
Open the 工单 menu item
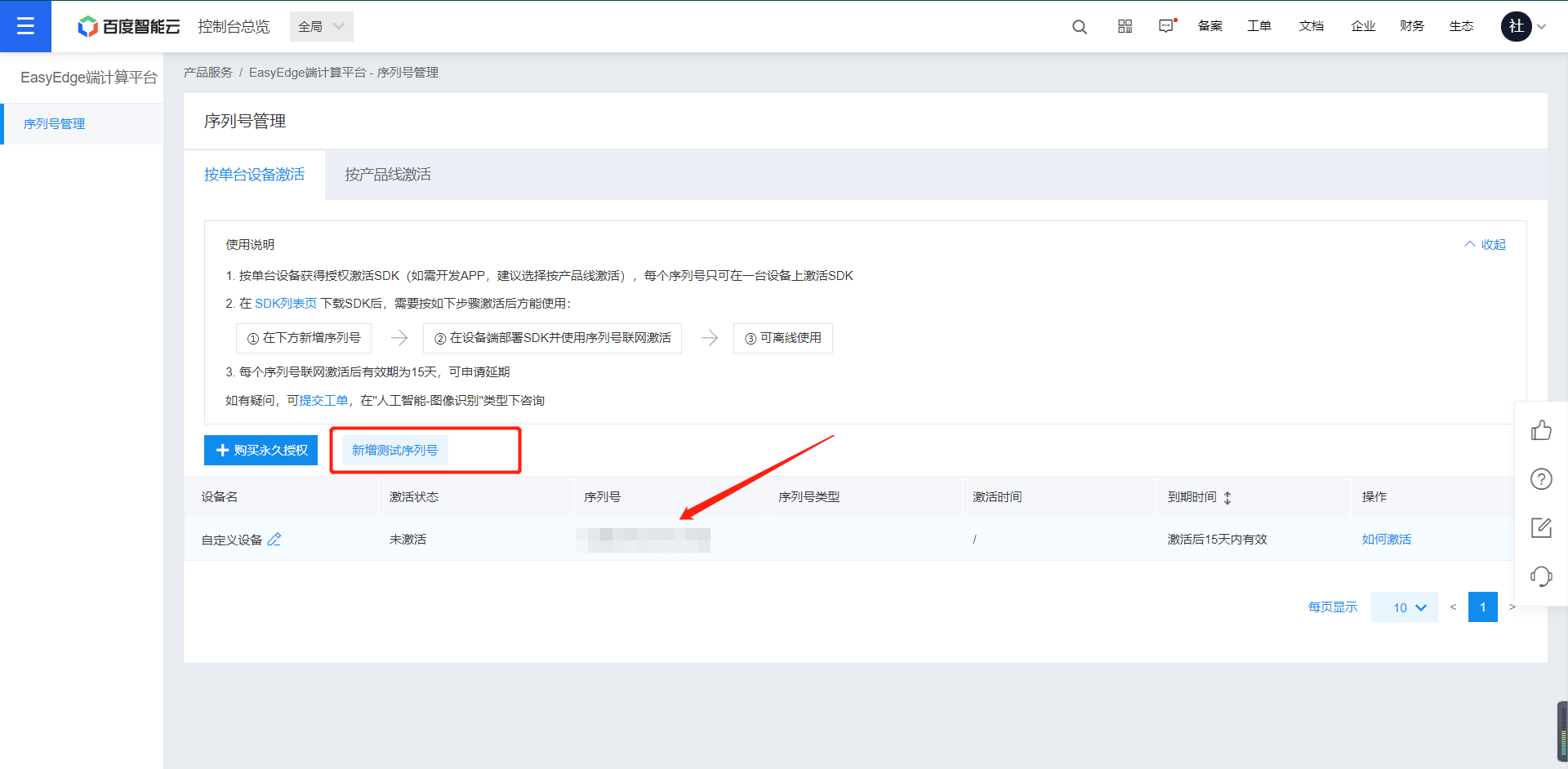click(x=1259, y=26)
